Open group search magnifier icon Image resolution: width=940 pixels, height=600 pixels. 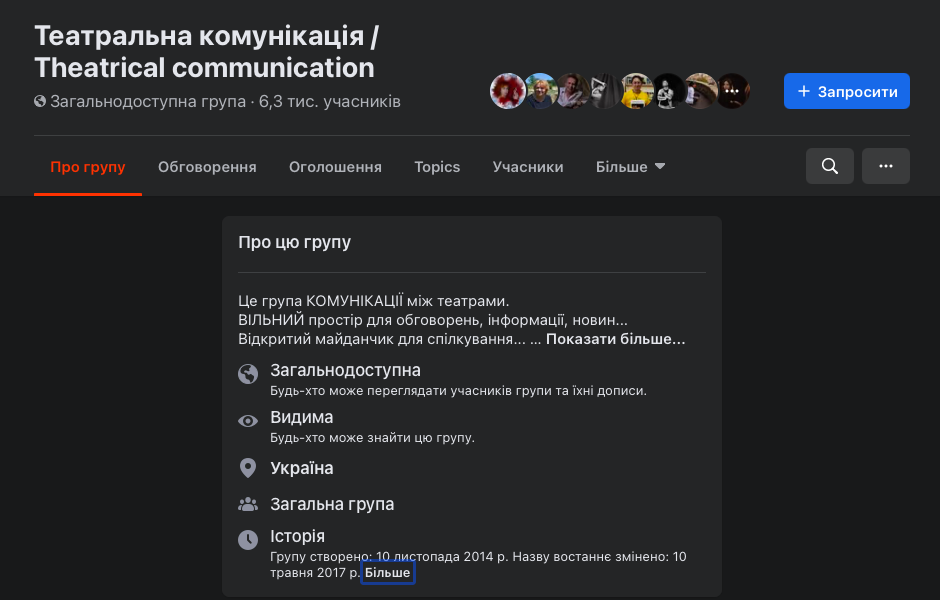click(829, 166)
